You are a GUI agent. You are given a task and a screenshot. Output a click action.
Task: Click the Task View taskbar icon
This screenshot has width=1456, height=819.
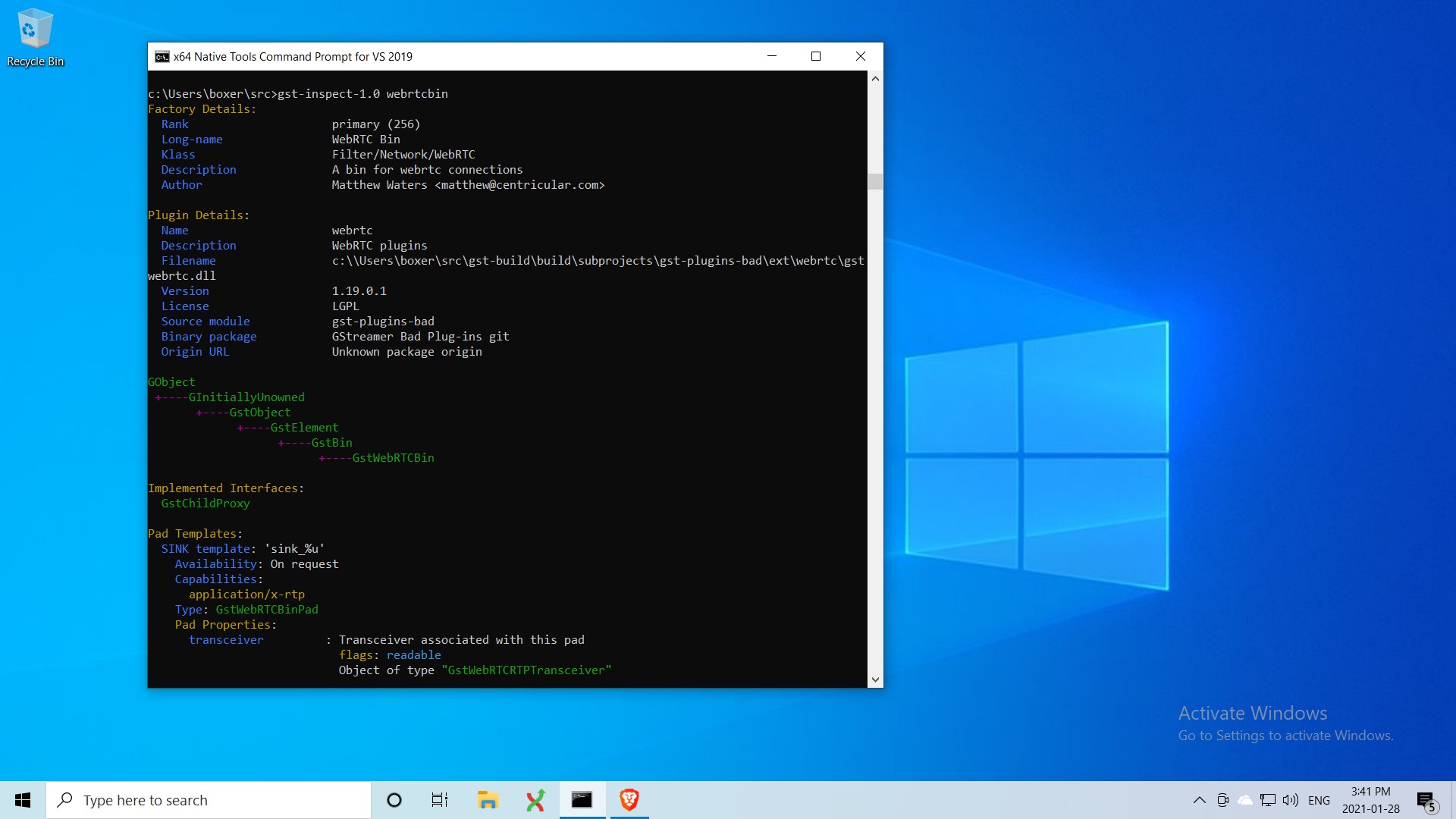tap(440, 799)
